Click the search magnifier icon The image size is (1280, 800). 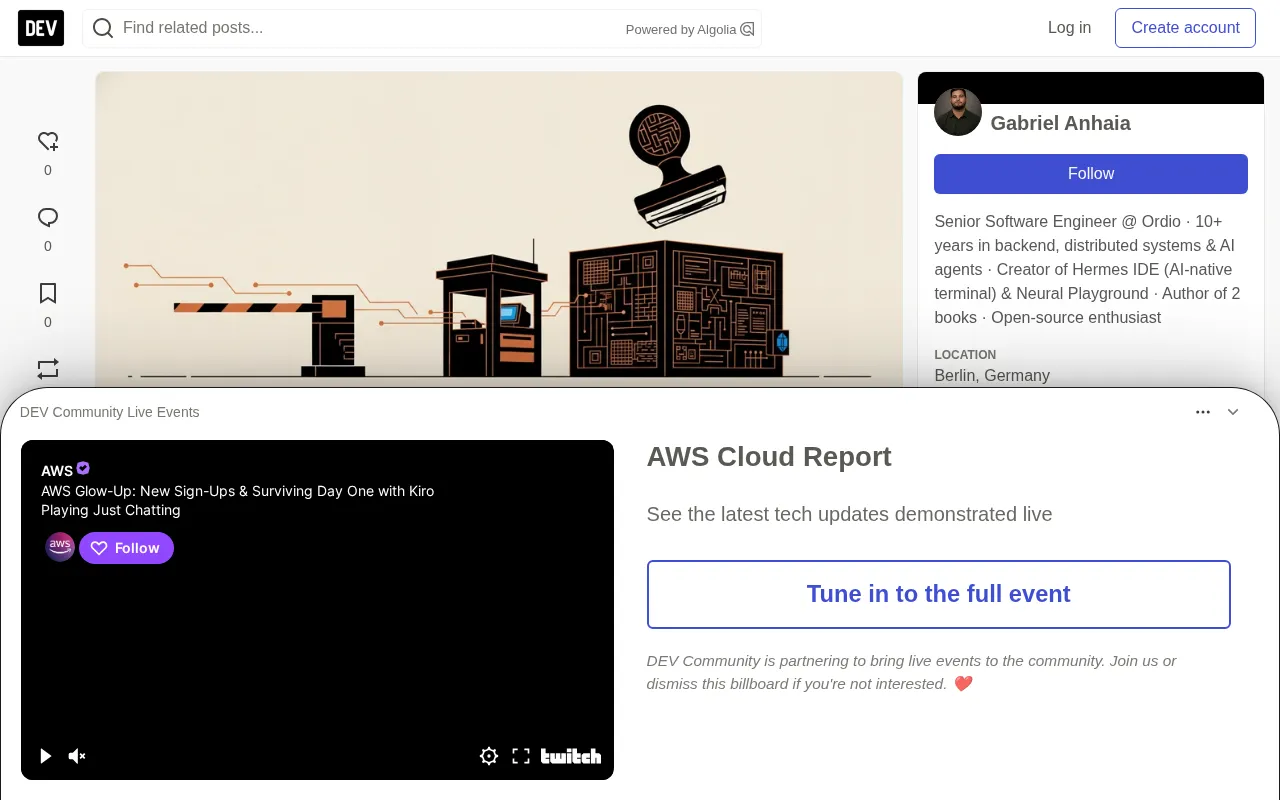(x=102, y=28)
